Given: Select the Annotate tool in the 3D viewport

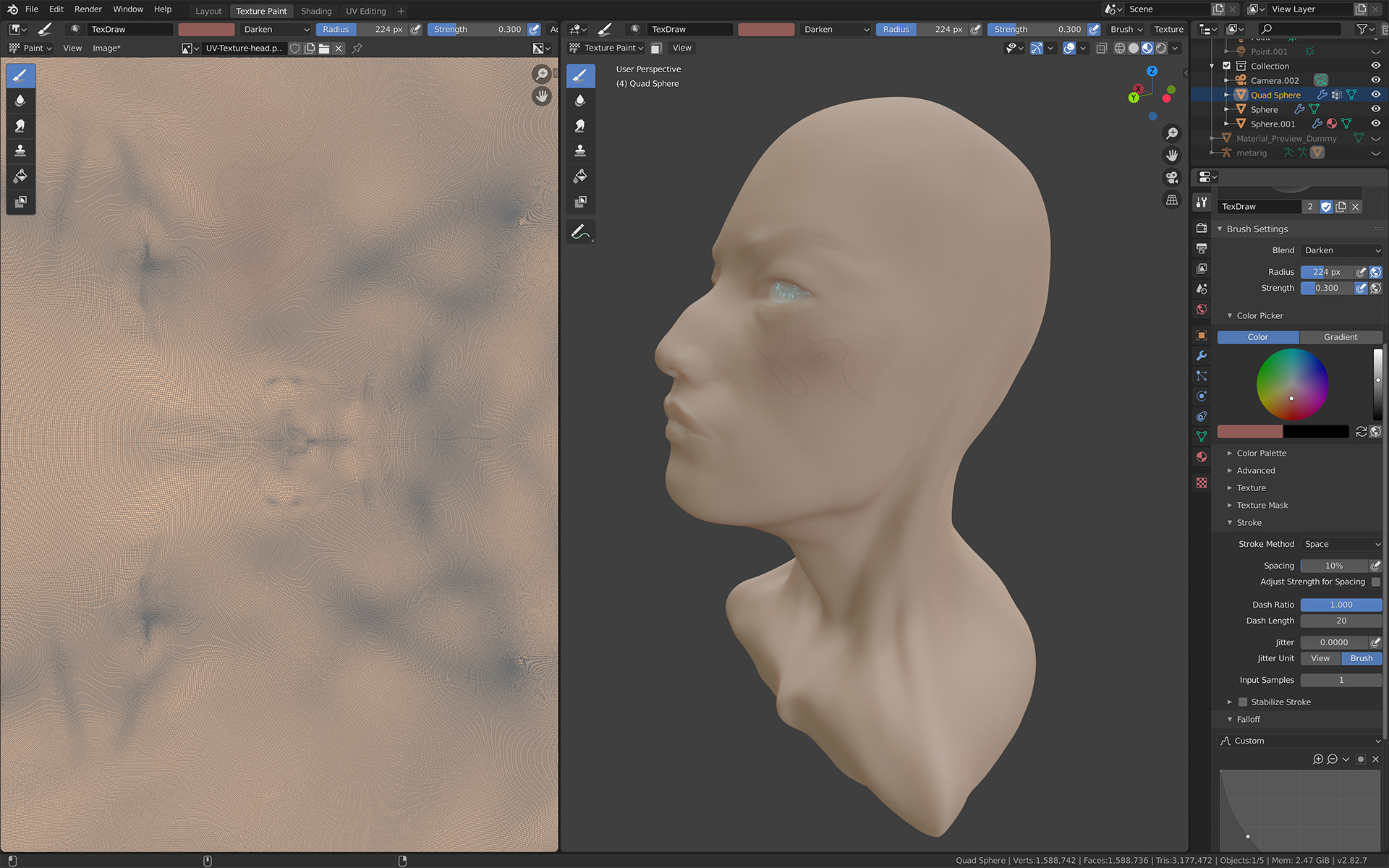Looking at the screenshot, I should click(x=580, y=231).
